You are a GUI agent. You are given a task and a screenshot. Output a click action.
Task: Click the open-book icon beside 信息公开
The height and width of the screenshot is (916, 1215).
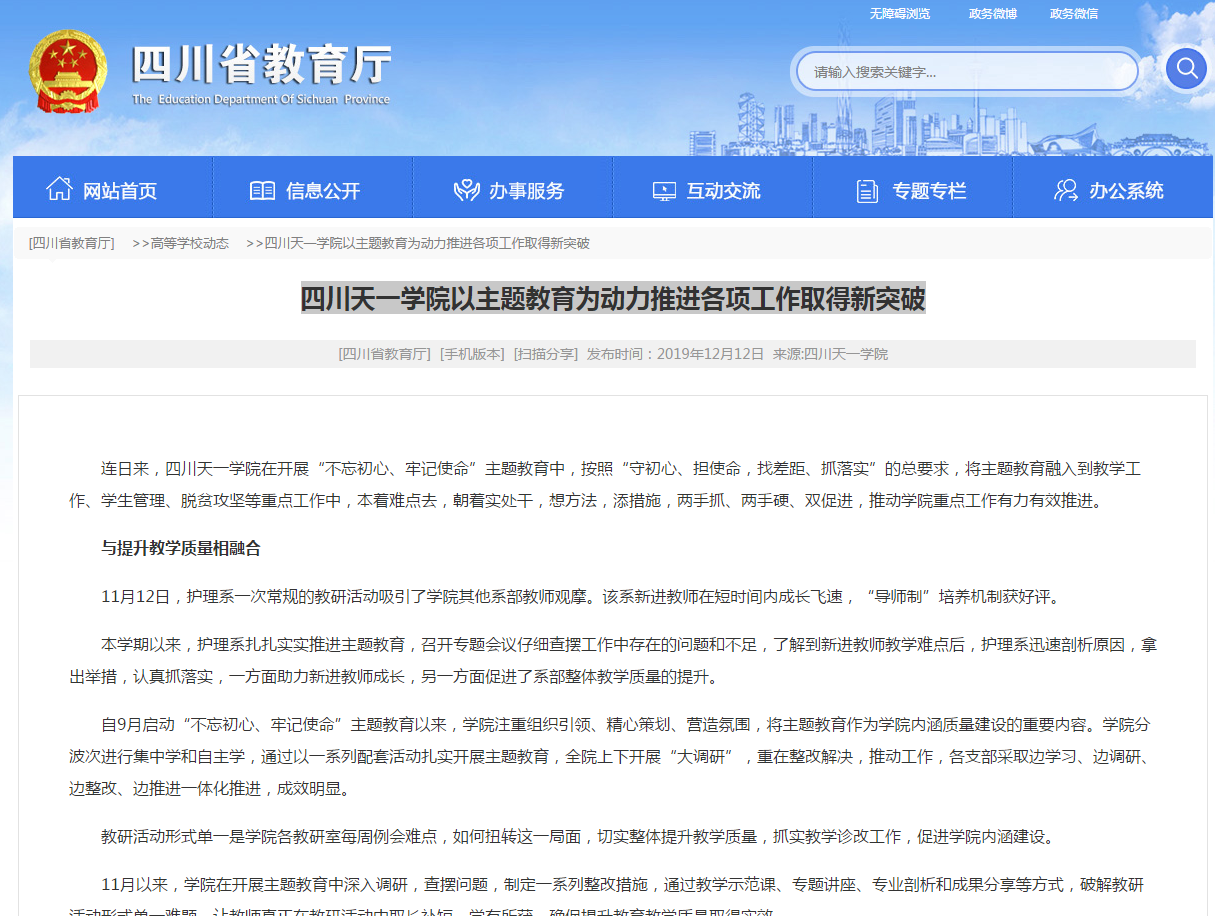click(x=262, y=190)
